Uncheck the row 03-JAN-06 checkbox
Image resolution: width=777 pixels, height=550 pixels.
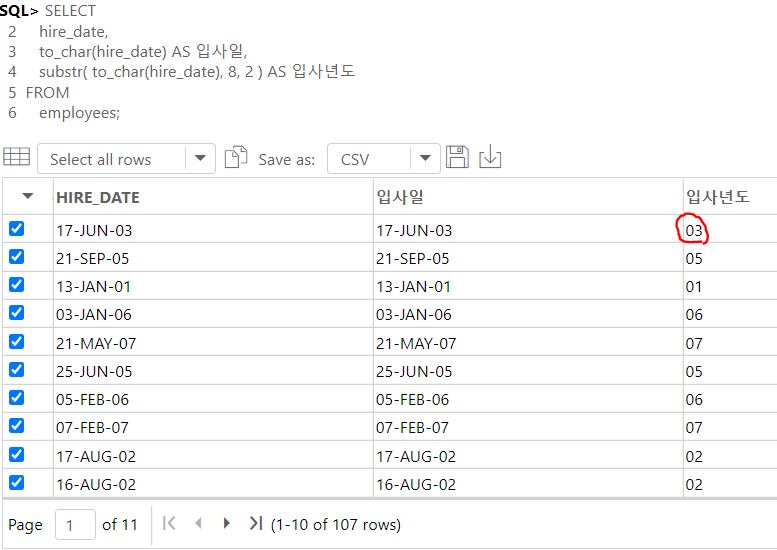pos(16,313)
